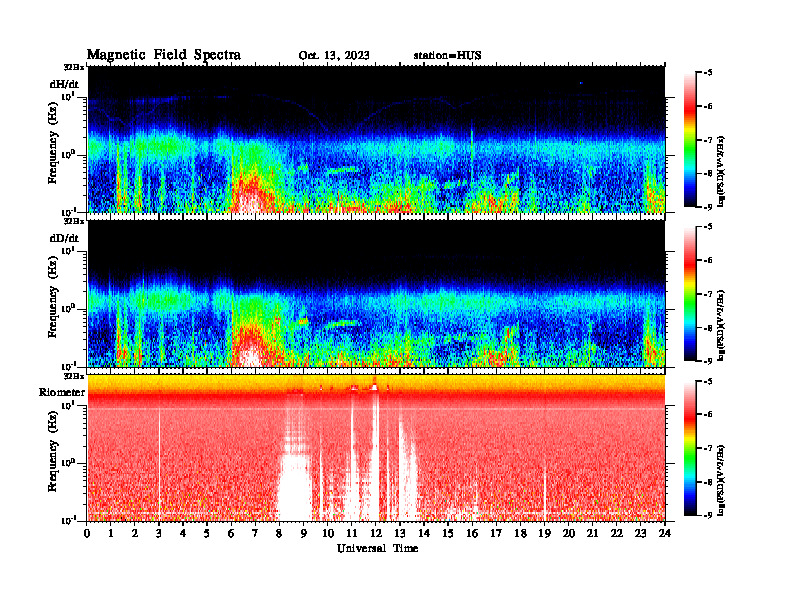Click the "-7" tick on dD/dt color scale
The width and height of the screenshot is (792, 612).
coord(708,294)
